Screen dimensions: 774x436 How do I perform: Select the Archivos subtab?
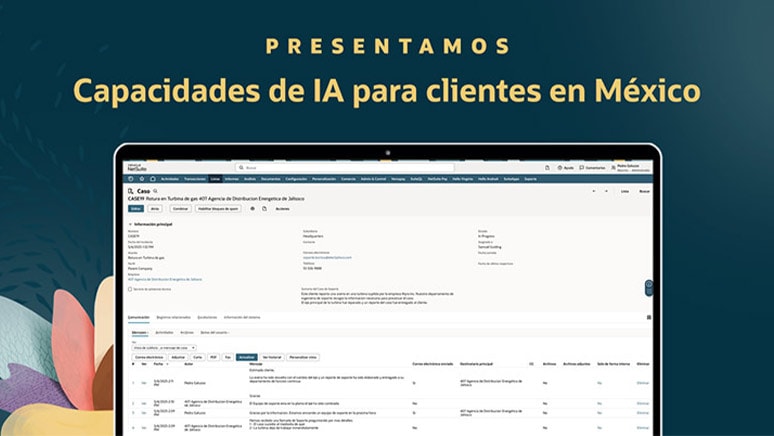187,333
